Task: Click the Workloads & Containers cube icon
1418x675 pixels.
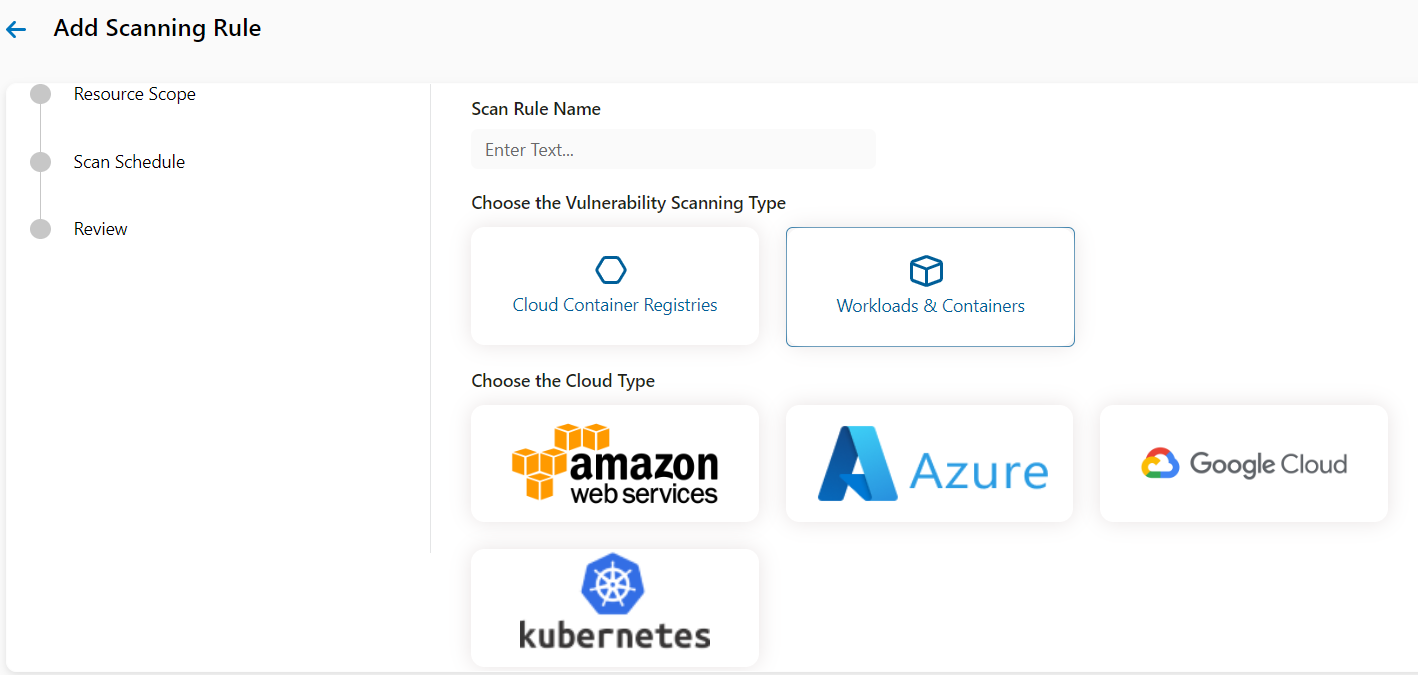Action: [x=926, y=270]
